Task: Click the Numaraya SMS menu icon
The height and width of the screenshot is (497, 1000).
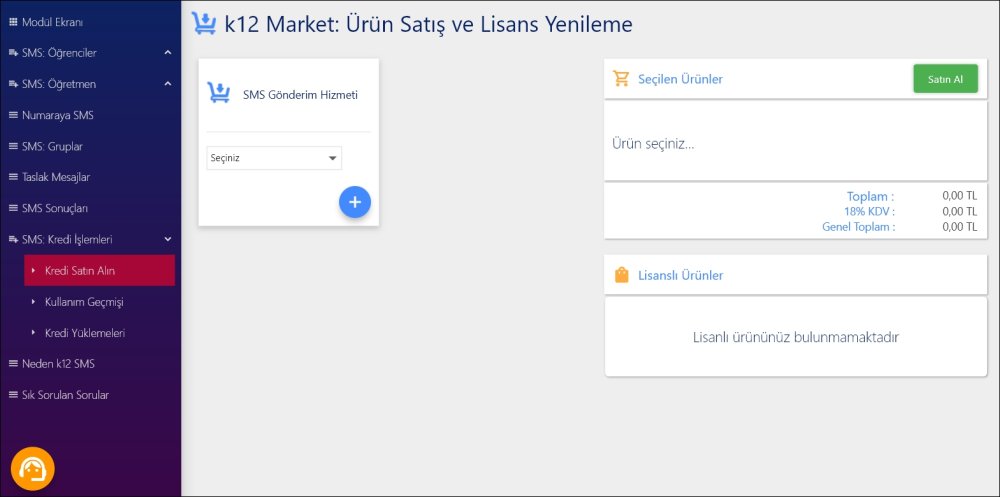Action: (x=13, y=115)
